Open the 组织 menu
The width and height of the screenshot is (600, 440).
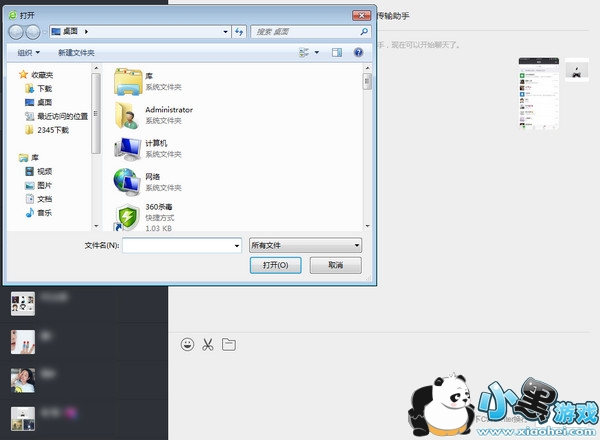(28, 53)
